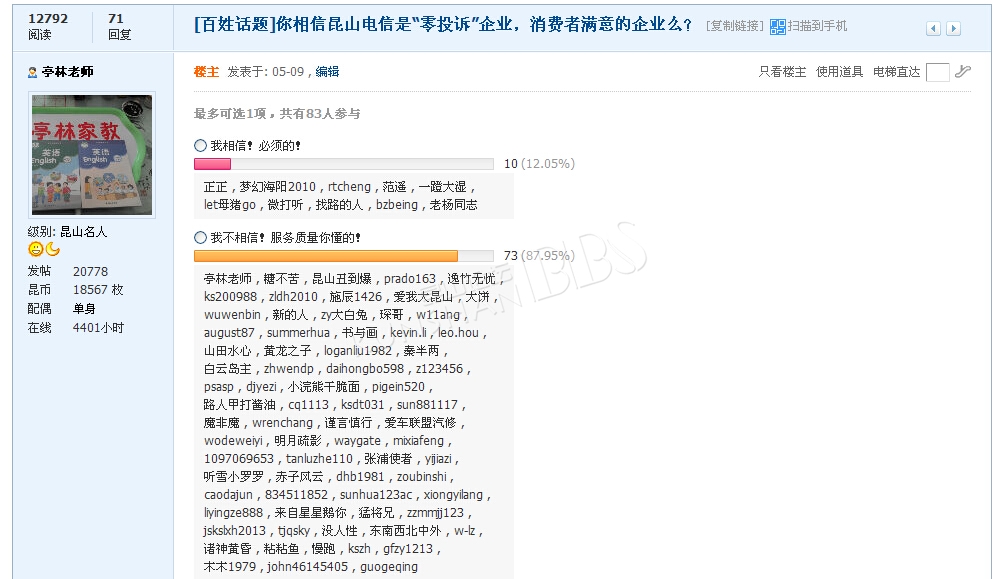The image size is (997, 579).
Task: Click 只看楼主 to filter posts
Action: [782, 72]
